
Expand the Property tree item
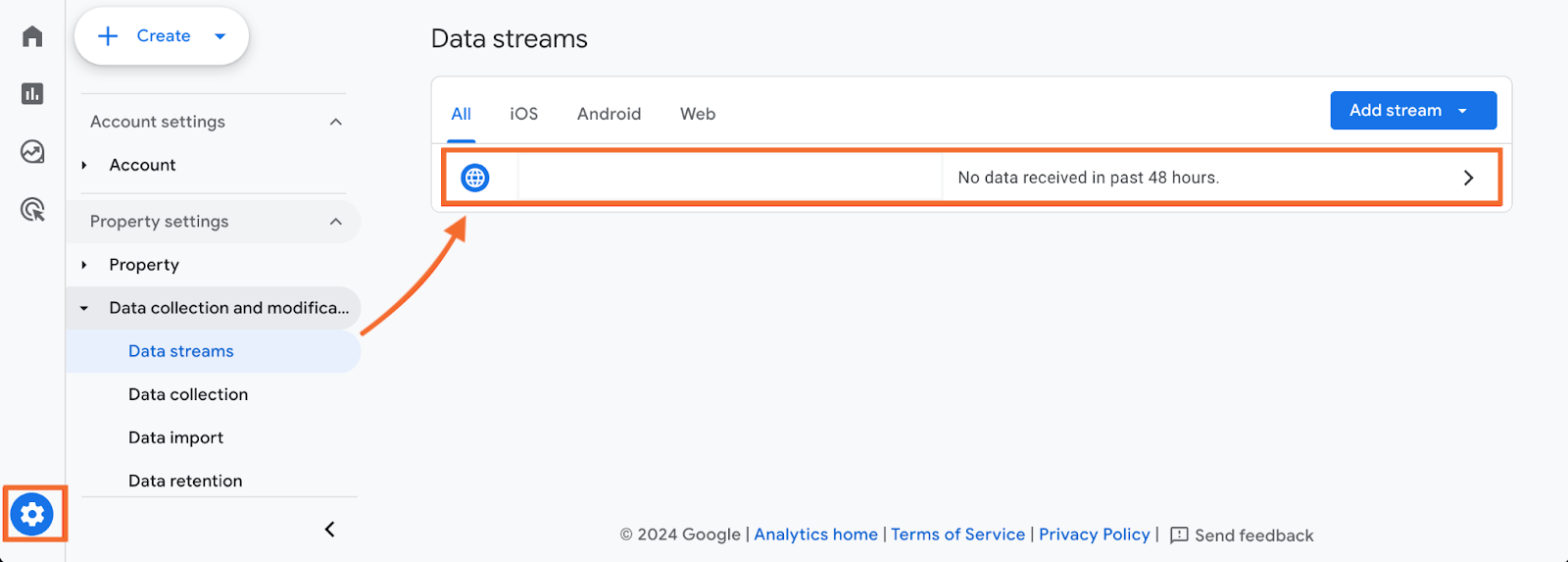pyautogui.click(x=84, y=265)
